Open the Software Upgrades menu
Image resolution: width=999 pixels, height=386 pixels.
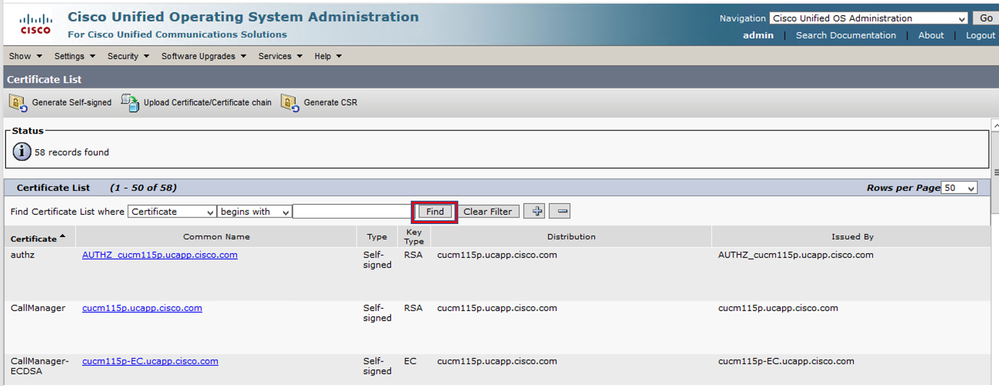(204, 56)
